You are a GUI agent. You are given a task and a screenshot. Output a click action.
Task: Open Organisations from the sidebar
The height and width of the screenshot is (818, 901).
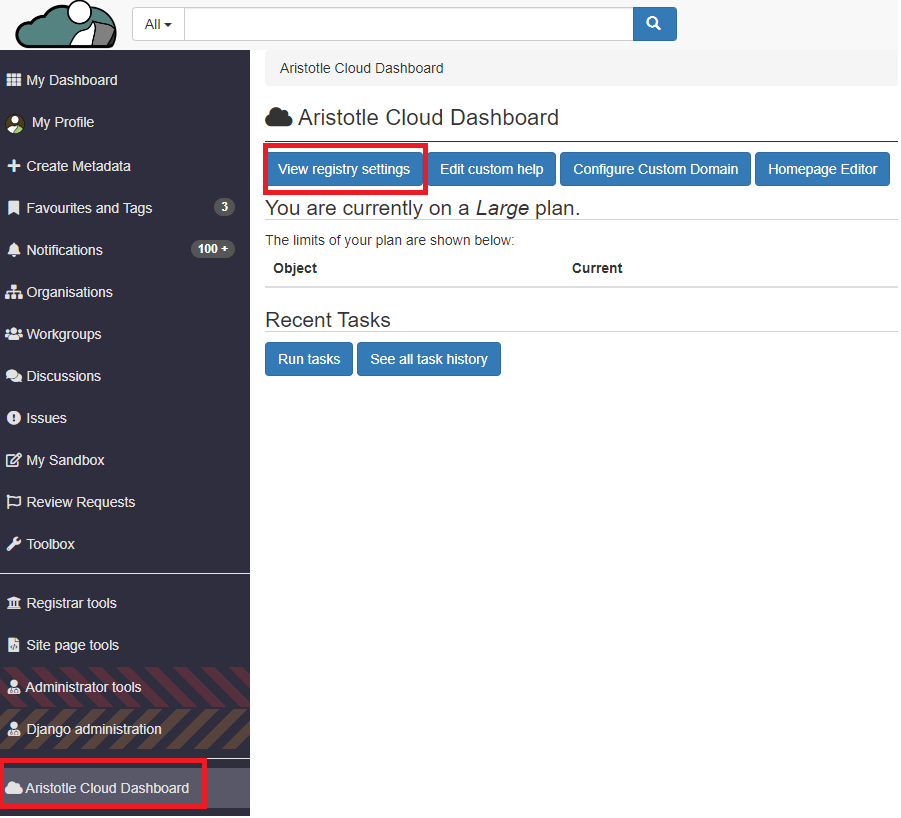(69, 292)
